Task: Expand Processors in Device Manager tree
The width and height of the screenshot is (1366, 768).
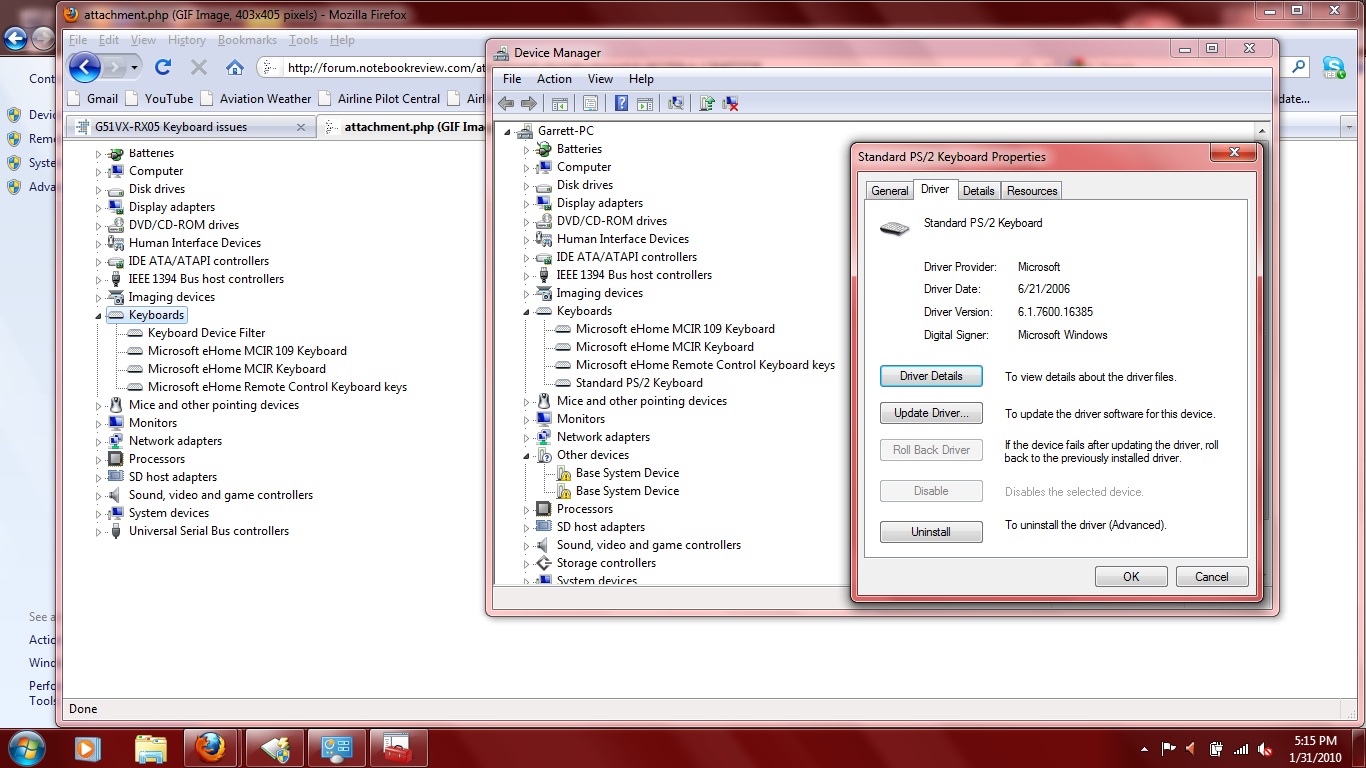Action: coord(527,509)
